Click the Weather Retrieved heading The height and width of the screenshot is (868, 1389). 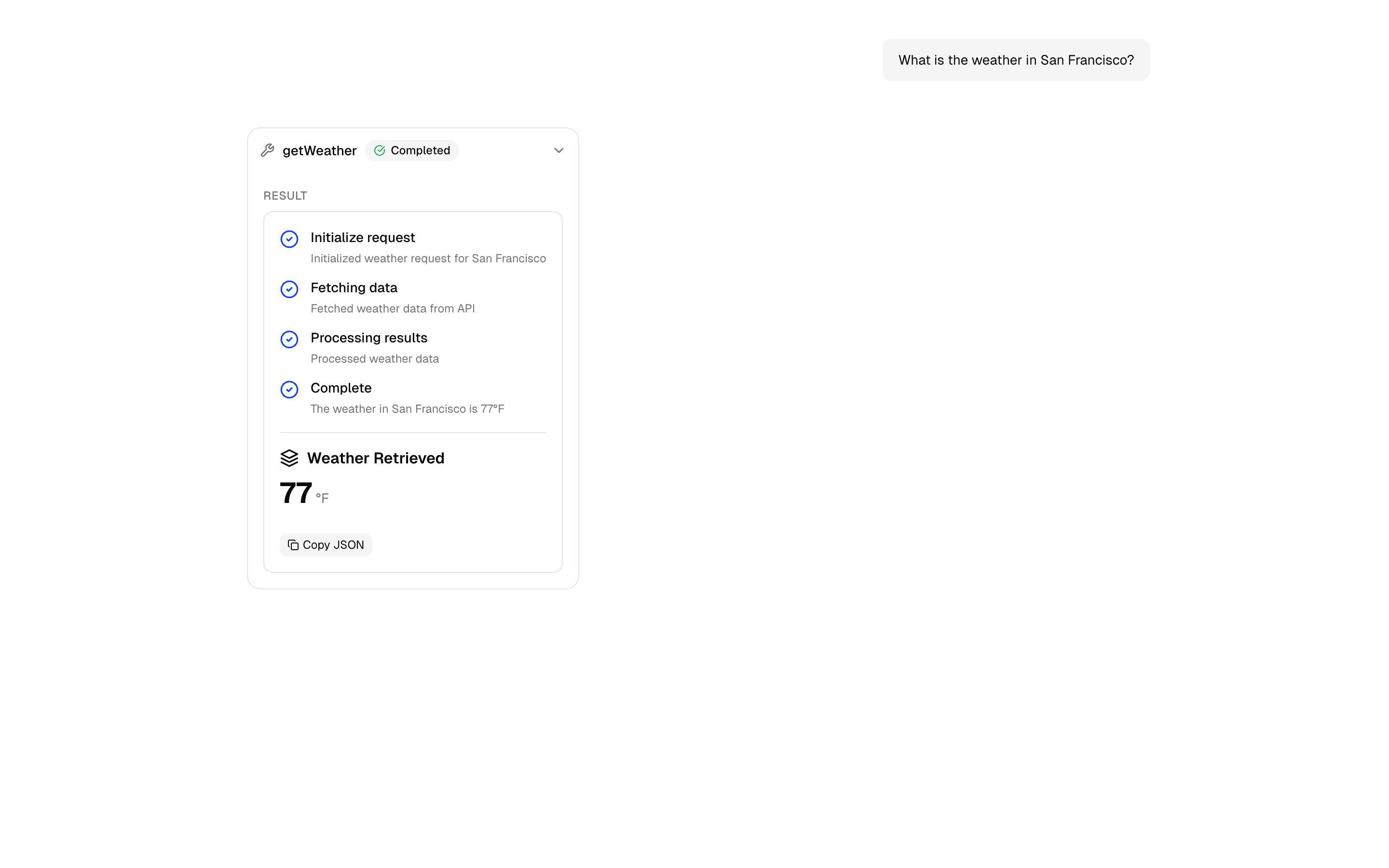(376, 458)
